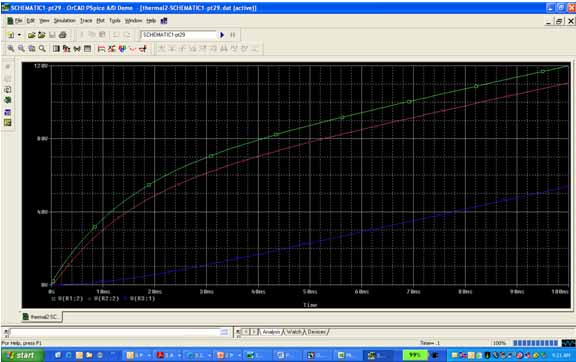Click the Zoom Out magnifier icon
The width and height of the screenshot is (576, 362).
(21, 49)
